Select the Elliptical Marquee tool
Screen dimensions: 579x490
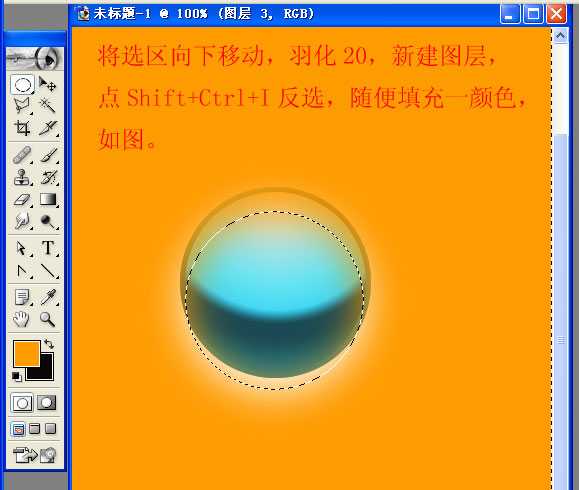click(22, 85)
